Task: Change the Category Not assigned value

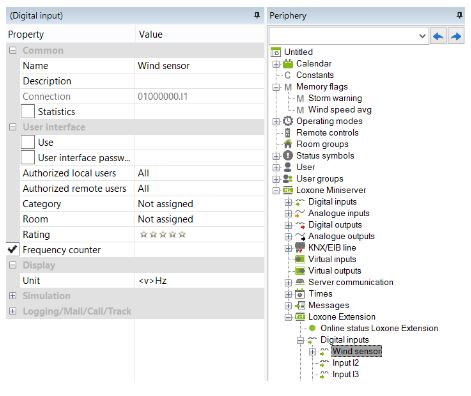Action: click(199, 204)
